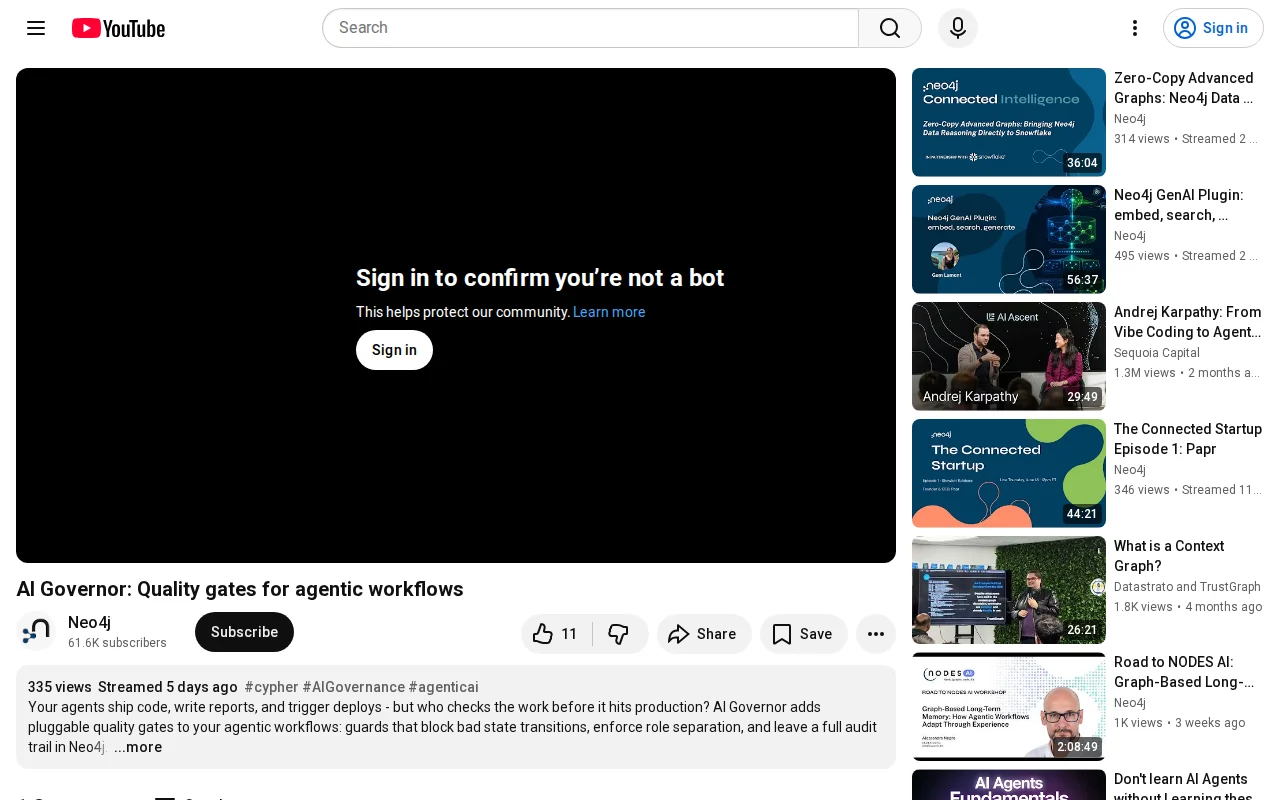
Task: Click '335 views' text in description
Action: tap(60, 687)
